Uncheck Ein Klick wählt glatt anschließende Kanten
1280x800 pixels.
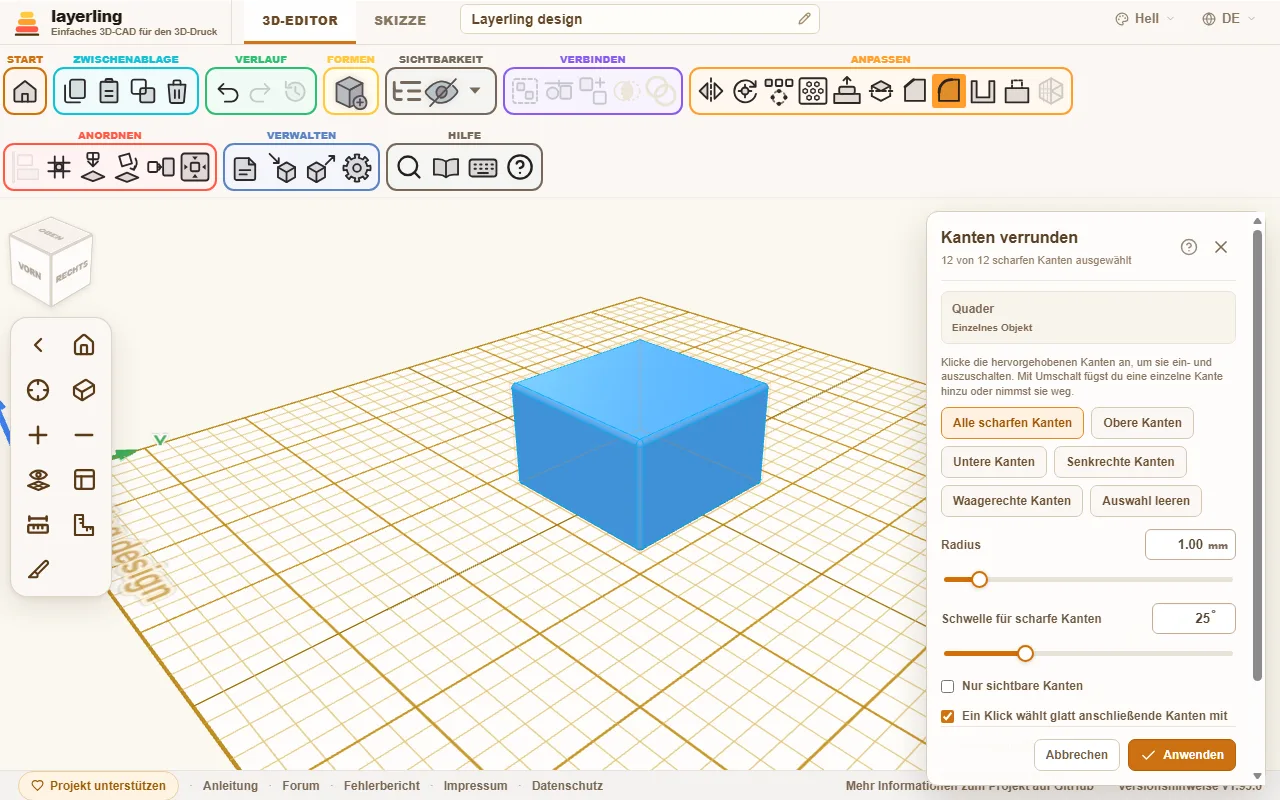pyautogui.click(x=948, y=716)
